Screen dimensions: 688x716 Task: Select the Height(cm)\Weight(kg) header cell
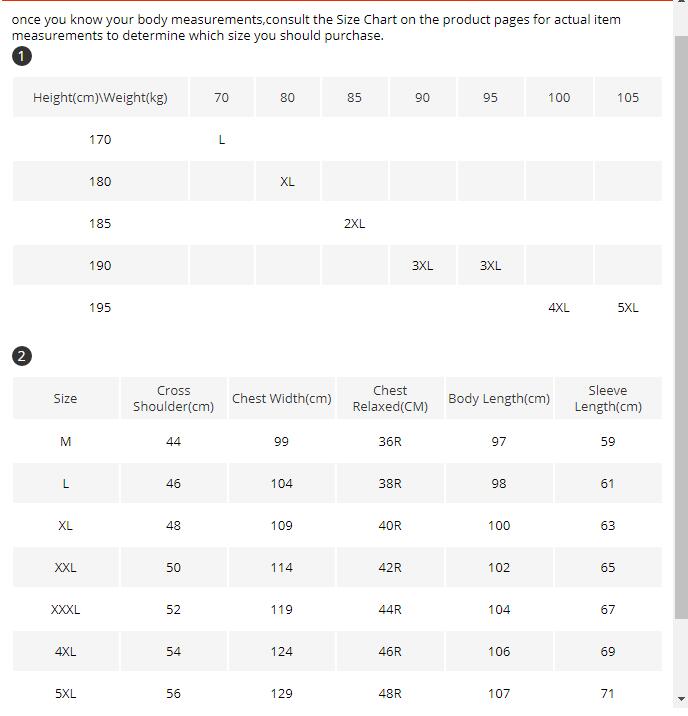tap(100, 97)
